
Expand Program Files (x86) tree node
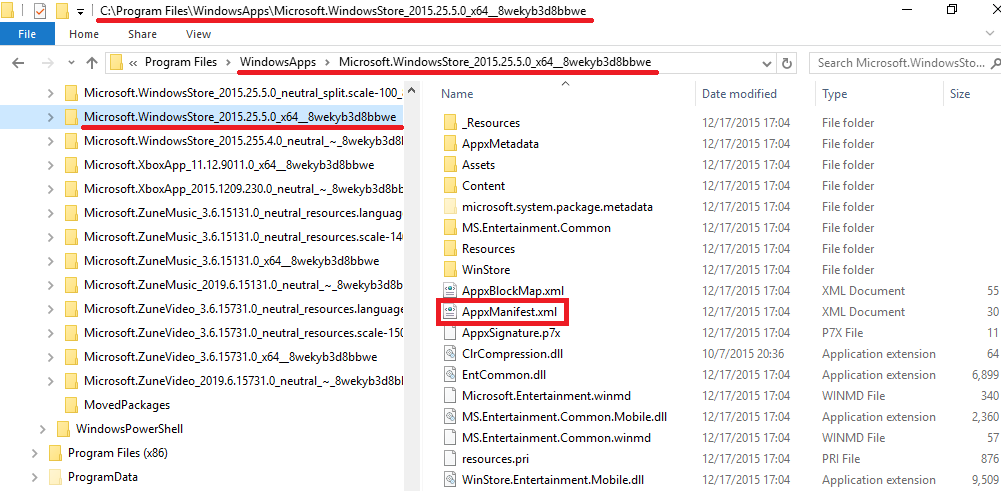pos(34,453)
